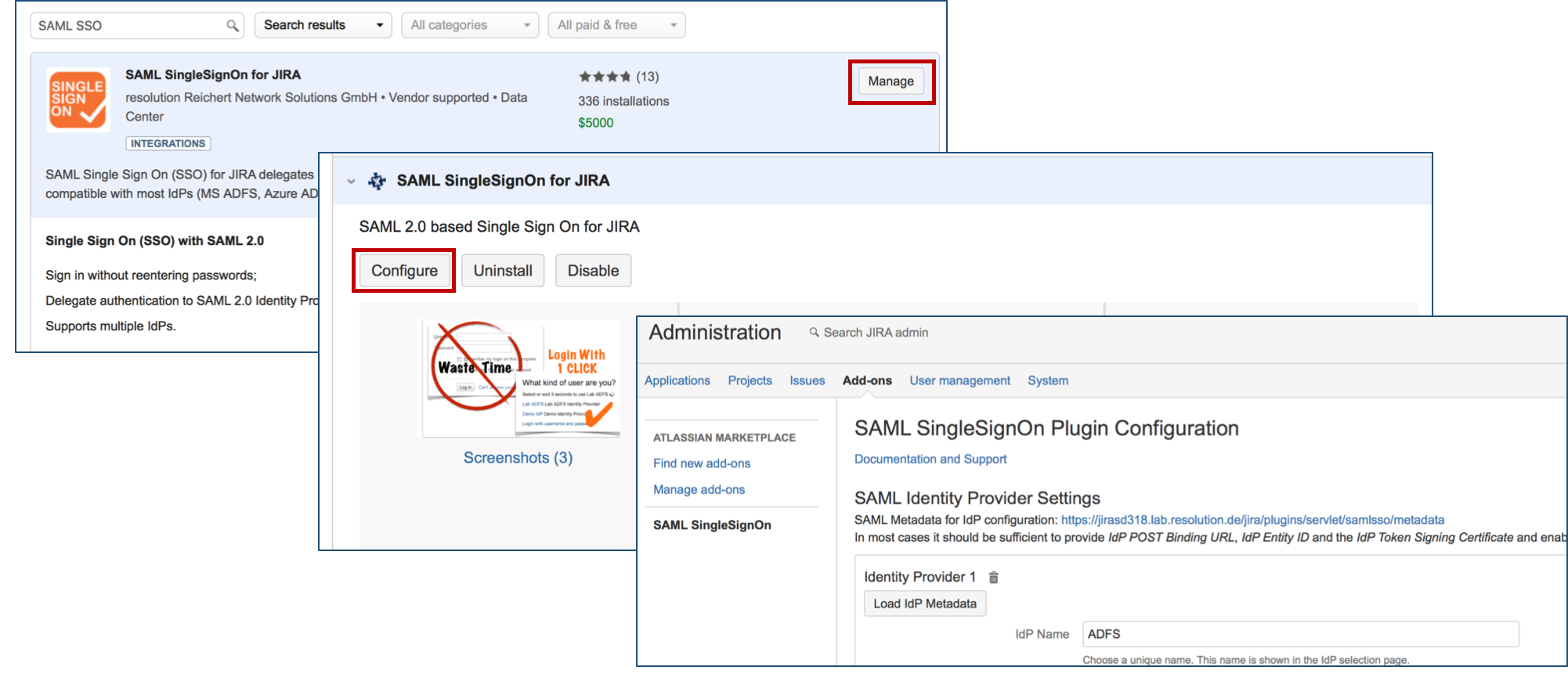Open the Add-ons admin tab
Viewport: 1568px width, 692px height.
[867, 380]
